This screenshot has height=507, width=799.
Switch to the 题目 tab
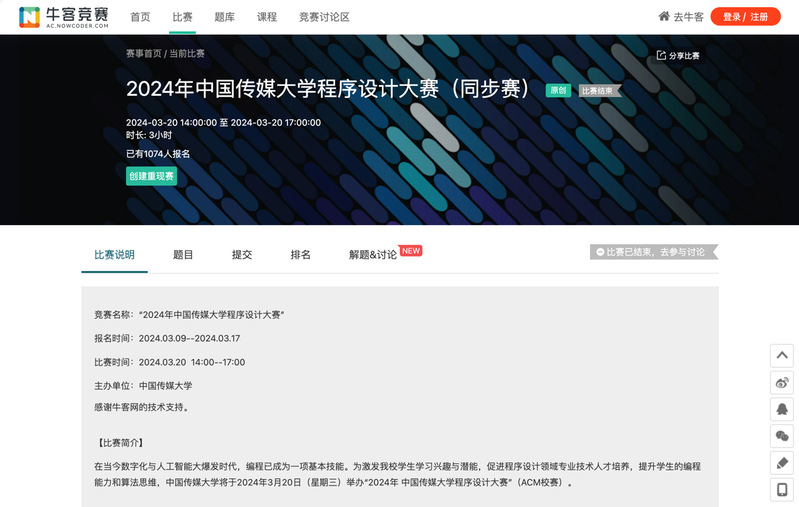(183, 255)
